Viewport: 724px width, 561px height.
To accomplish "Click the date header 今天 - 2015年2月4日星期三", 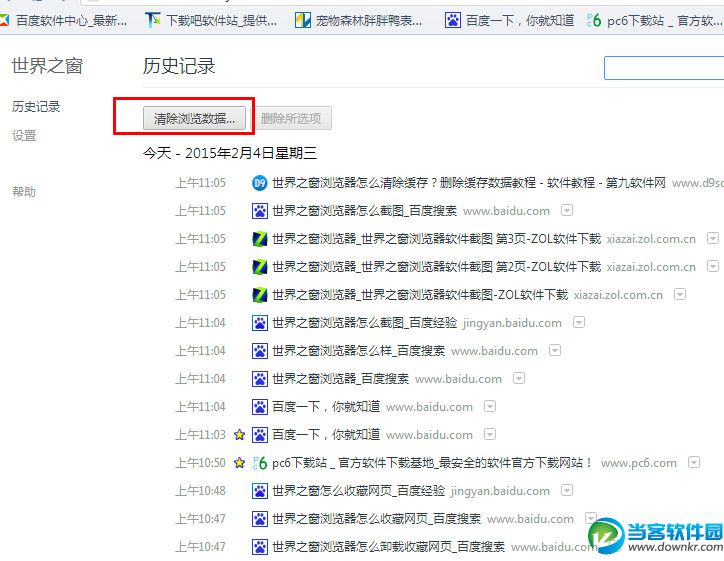I will tap(230, 153).
